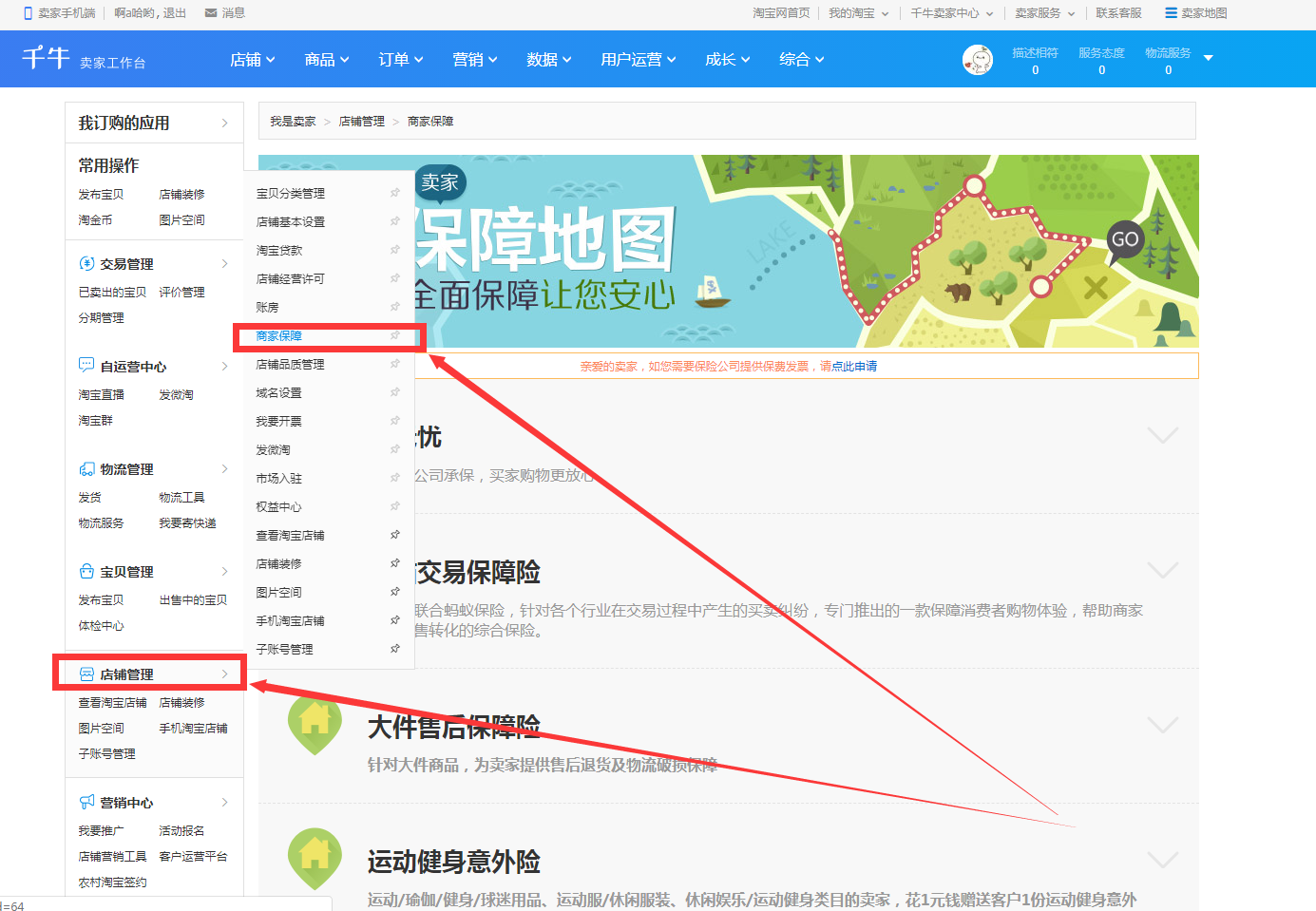Open the 成长 dropdown menu

[728, 59]
